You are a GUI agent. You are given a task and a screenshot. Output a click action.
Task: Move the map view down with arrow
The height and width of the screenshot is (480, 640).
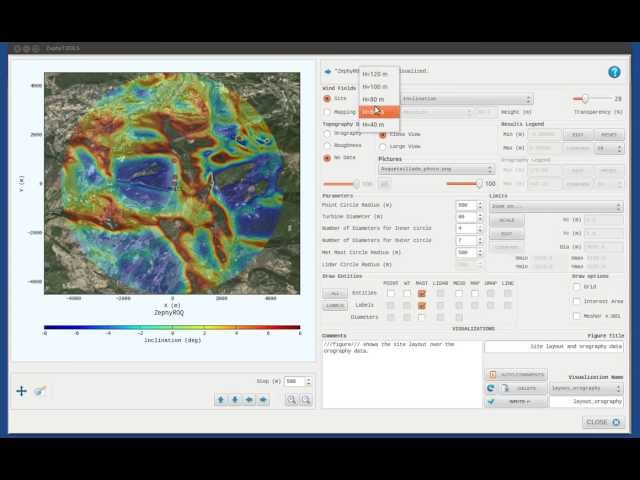(235, 400)
